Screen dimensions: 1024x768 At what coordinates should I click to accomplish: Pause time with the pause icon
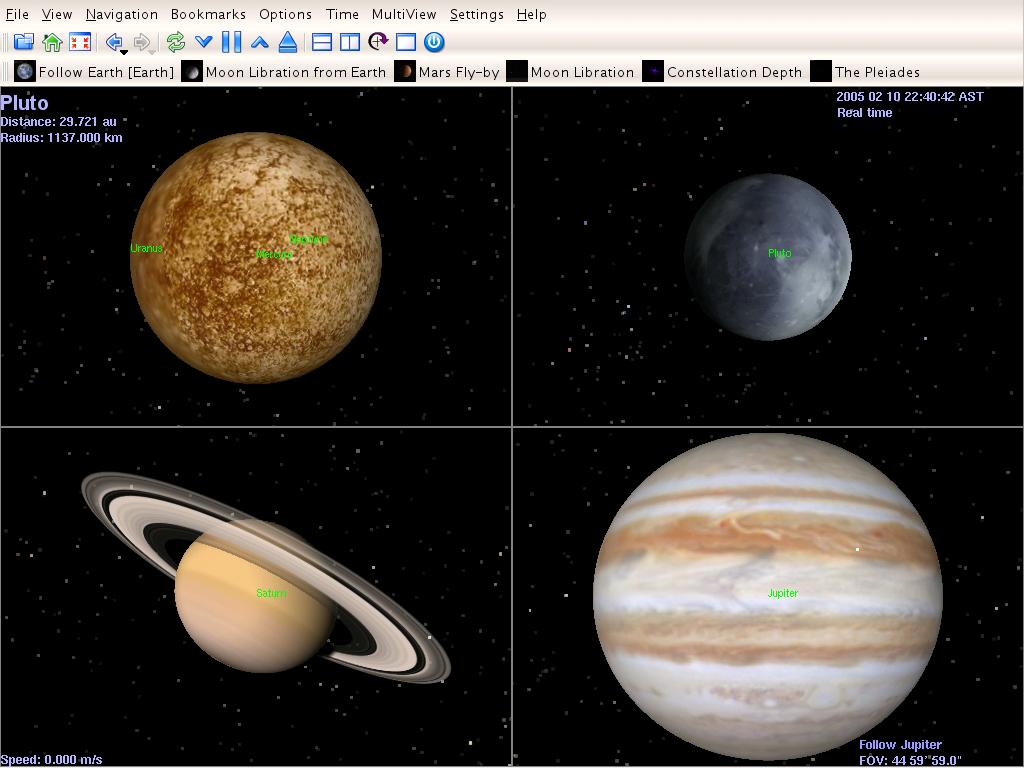point(231,42)
